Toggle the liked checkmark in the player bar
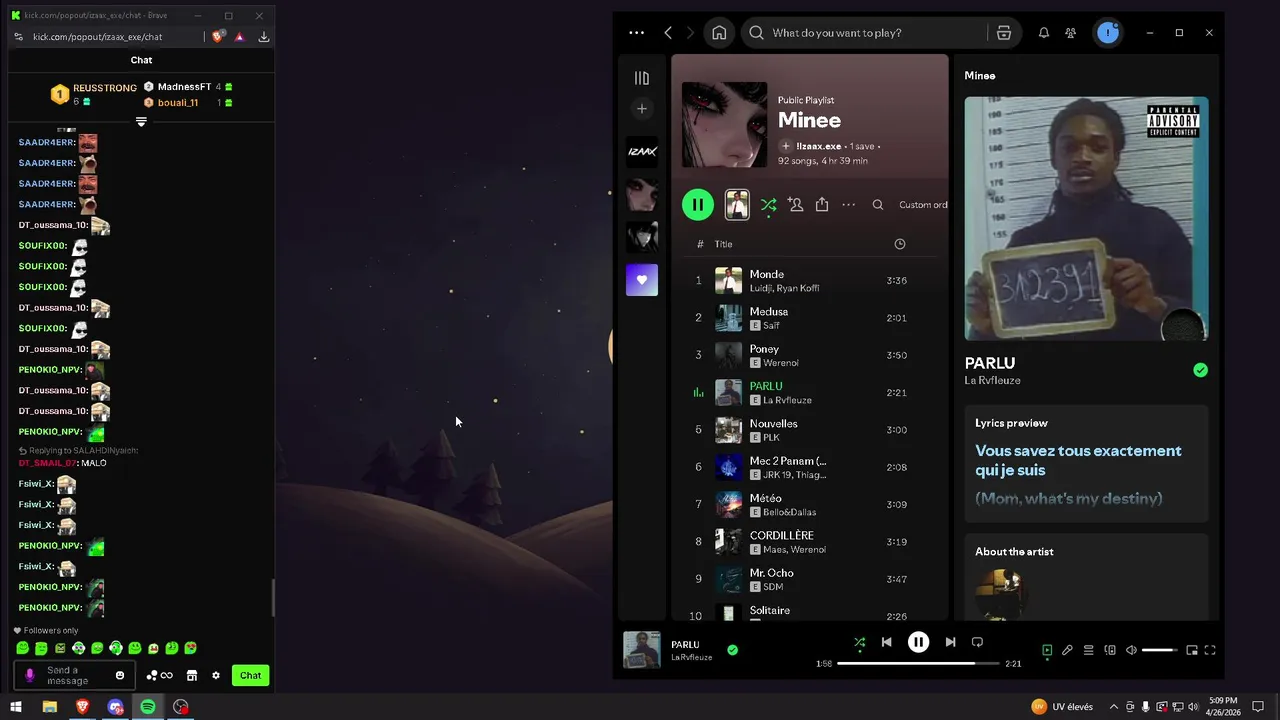This screenshot has width=1280, height=720. tap(732, 650)
